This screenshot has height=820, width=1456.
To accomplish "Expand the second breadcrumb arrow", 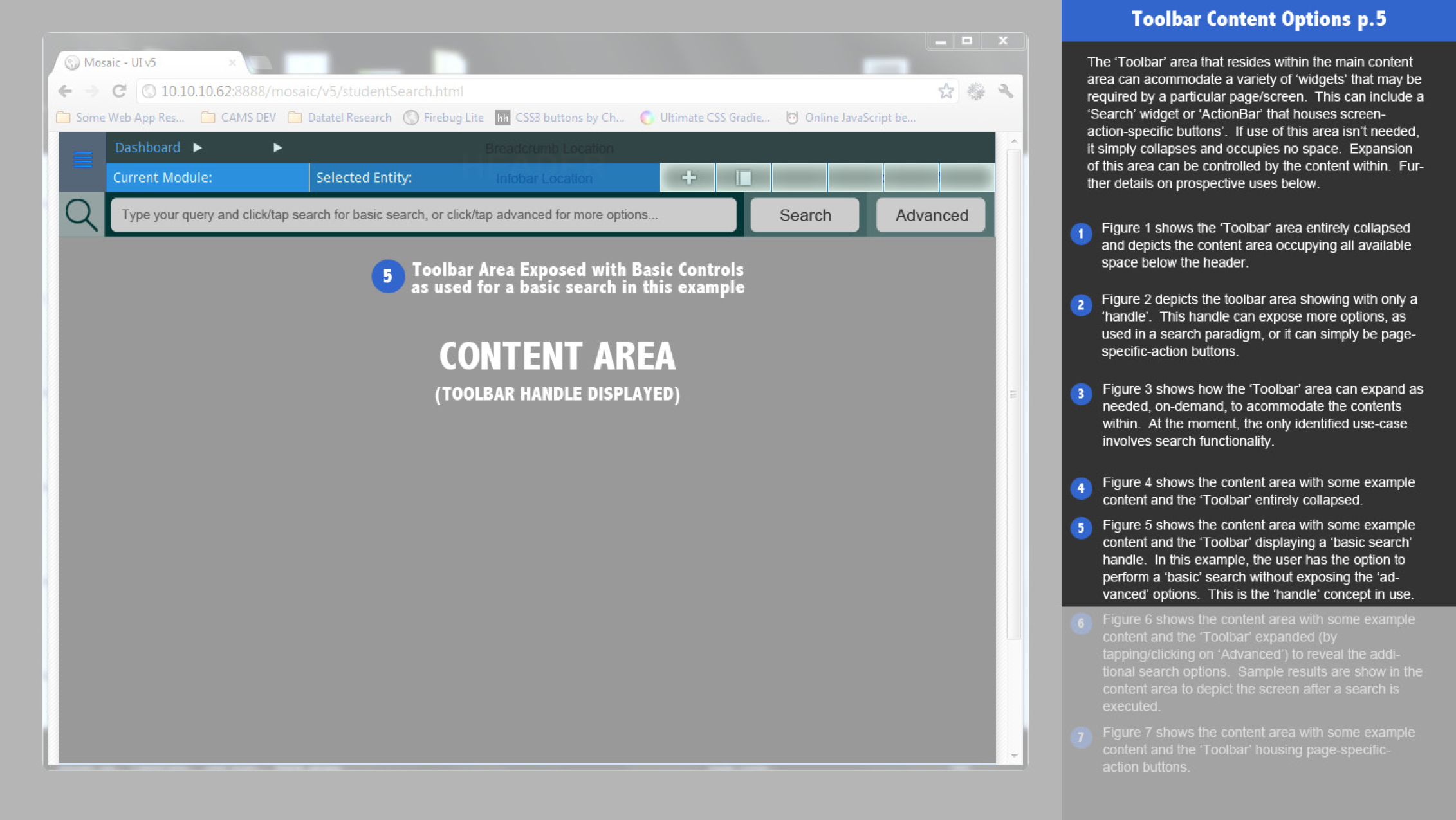I will click(x=277, y=148).
